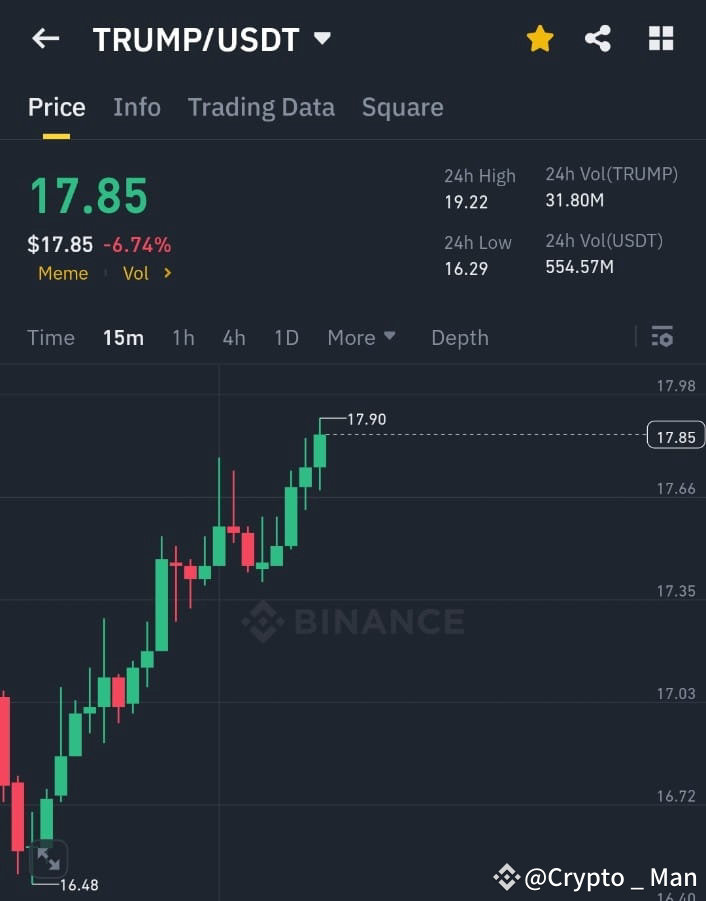Click the 17.85 current price marker
This screenshot has width=706, height=901.
(675, 435)
